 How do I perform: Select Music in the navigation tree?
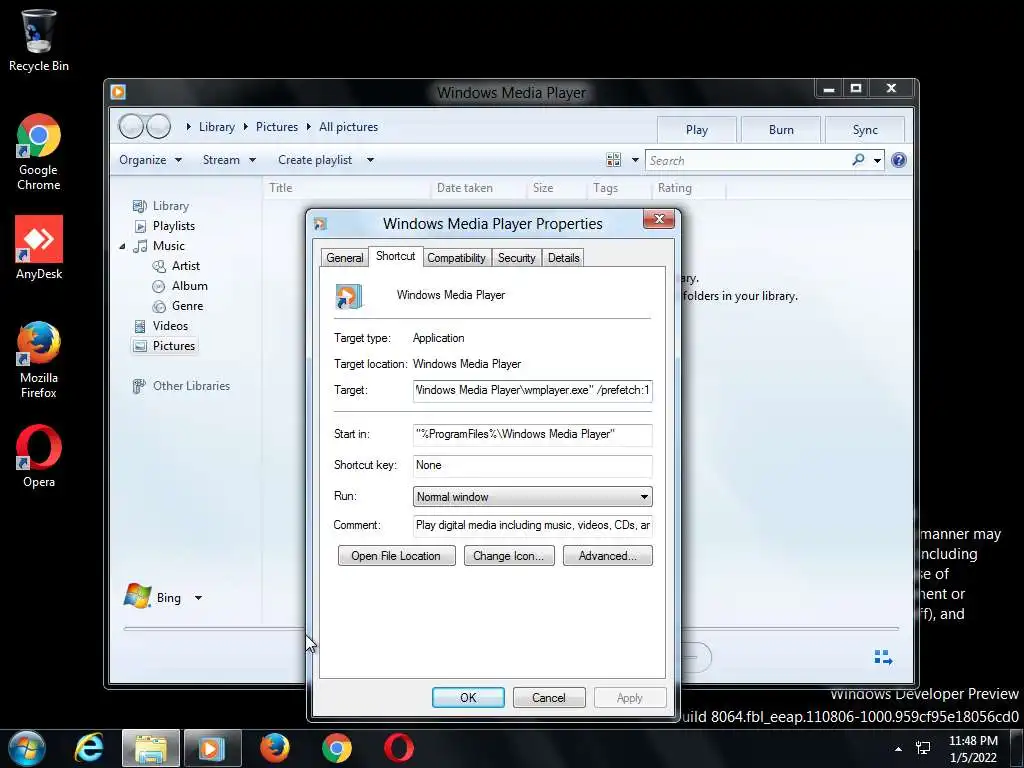point(168,246)
